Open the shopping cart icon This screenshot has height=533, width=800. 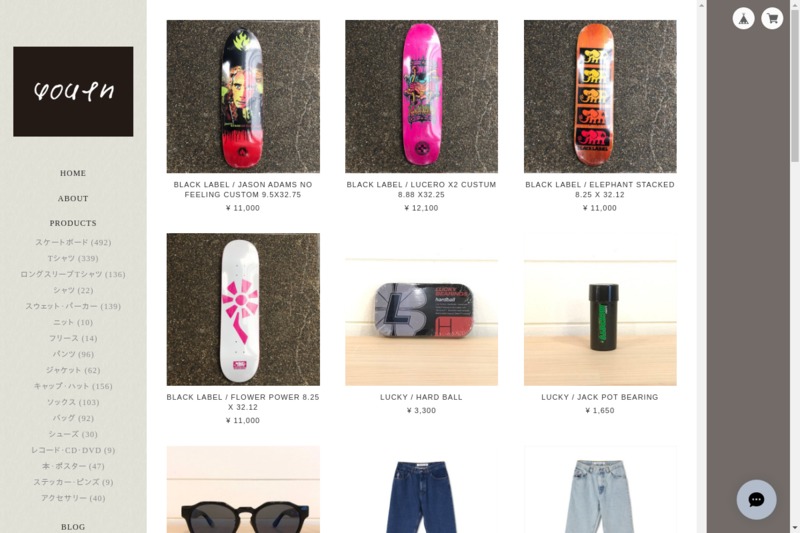[x=772, y=19]
